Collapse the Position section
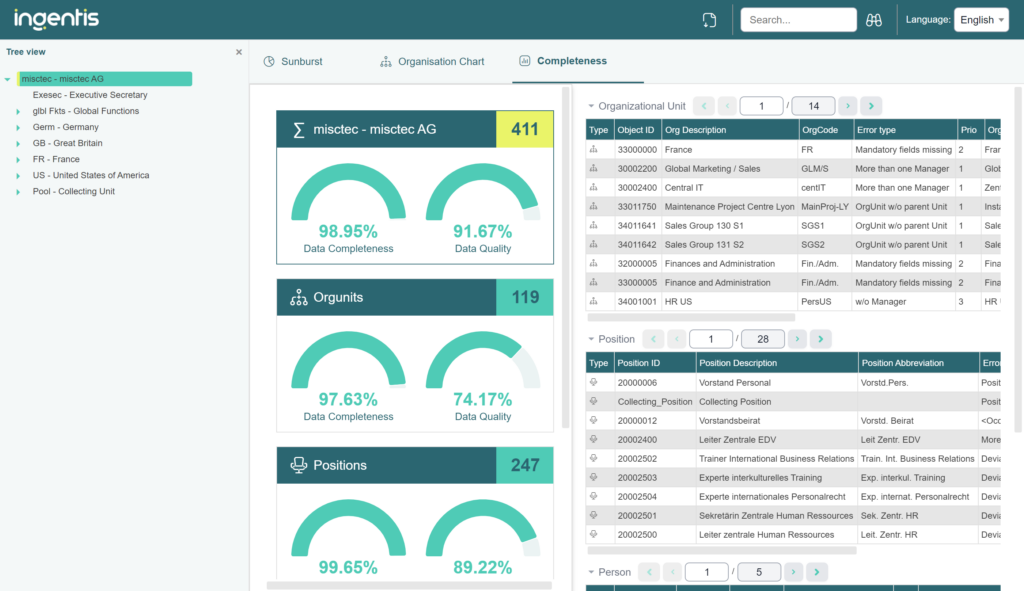Screen dimensions: 1024x591 pos(591,340)
